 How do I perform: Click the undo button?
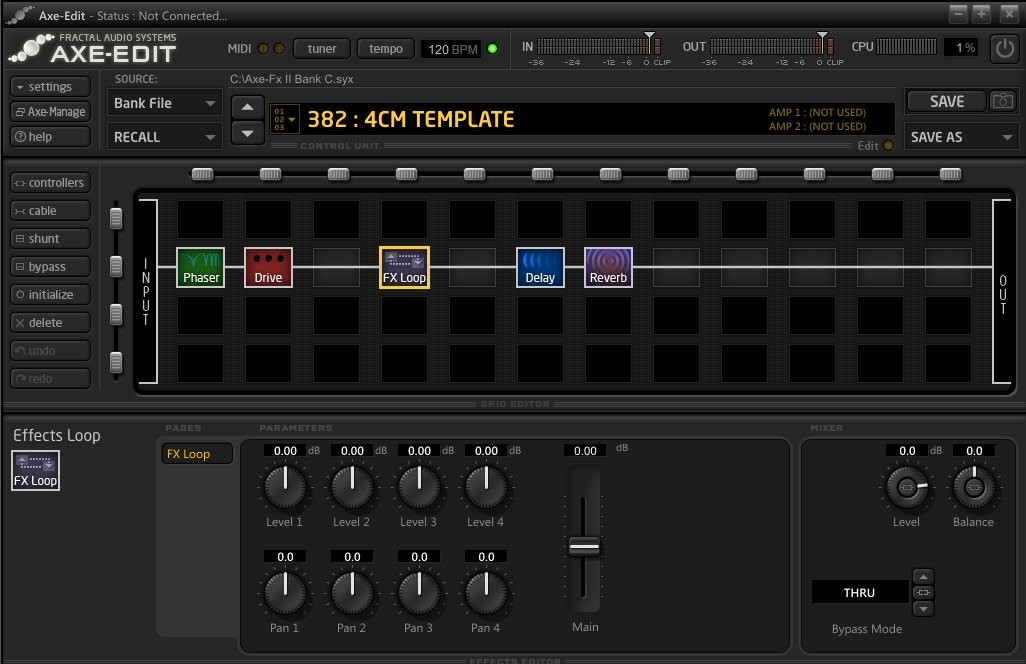(50, 351)
